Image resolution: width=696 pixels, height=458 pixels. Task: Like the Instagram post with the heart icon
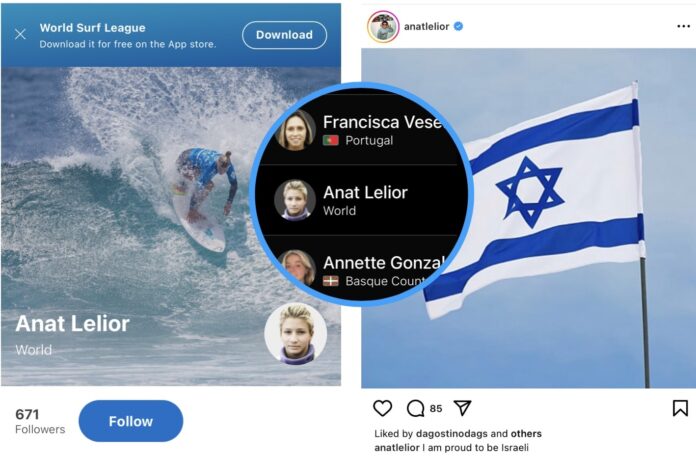coord(383,408)
